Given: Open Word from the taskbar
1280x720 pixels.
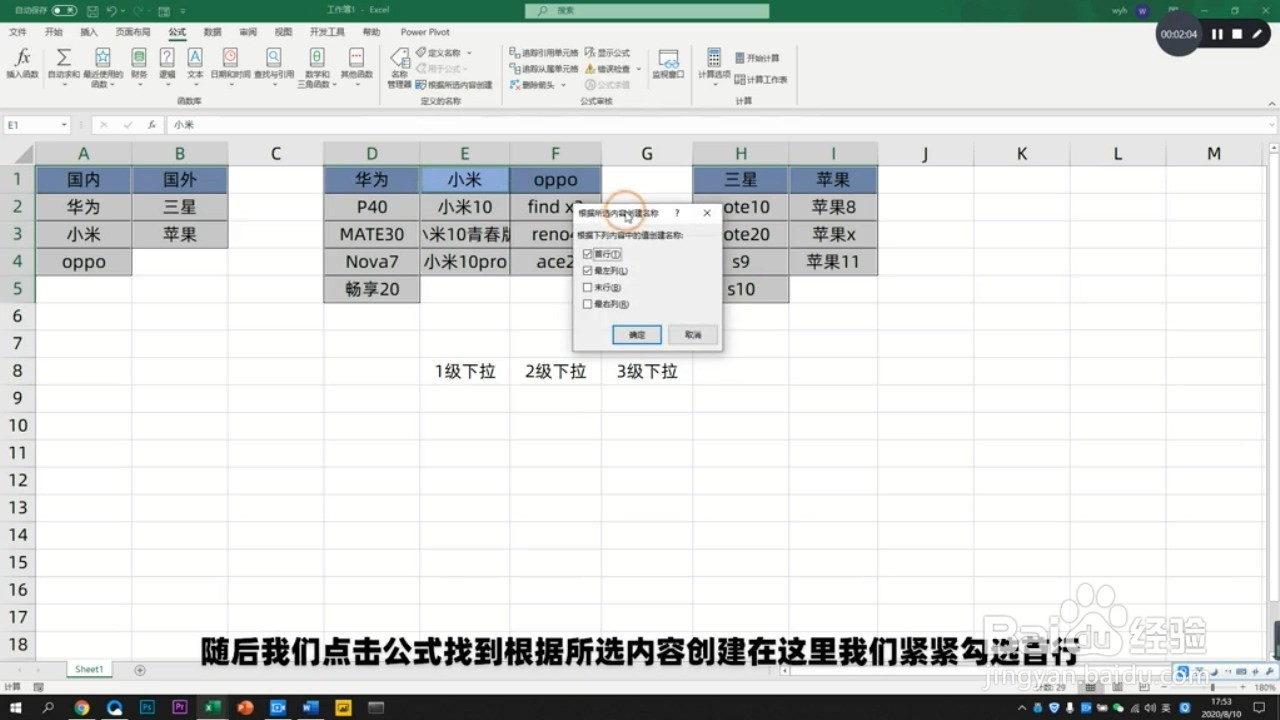Looking at the screenshot, I should (310, 707).
